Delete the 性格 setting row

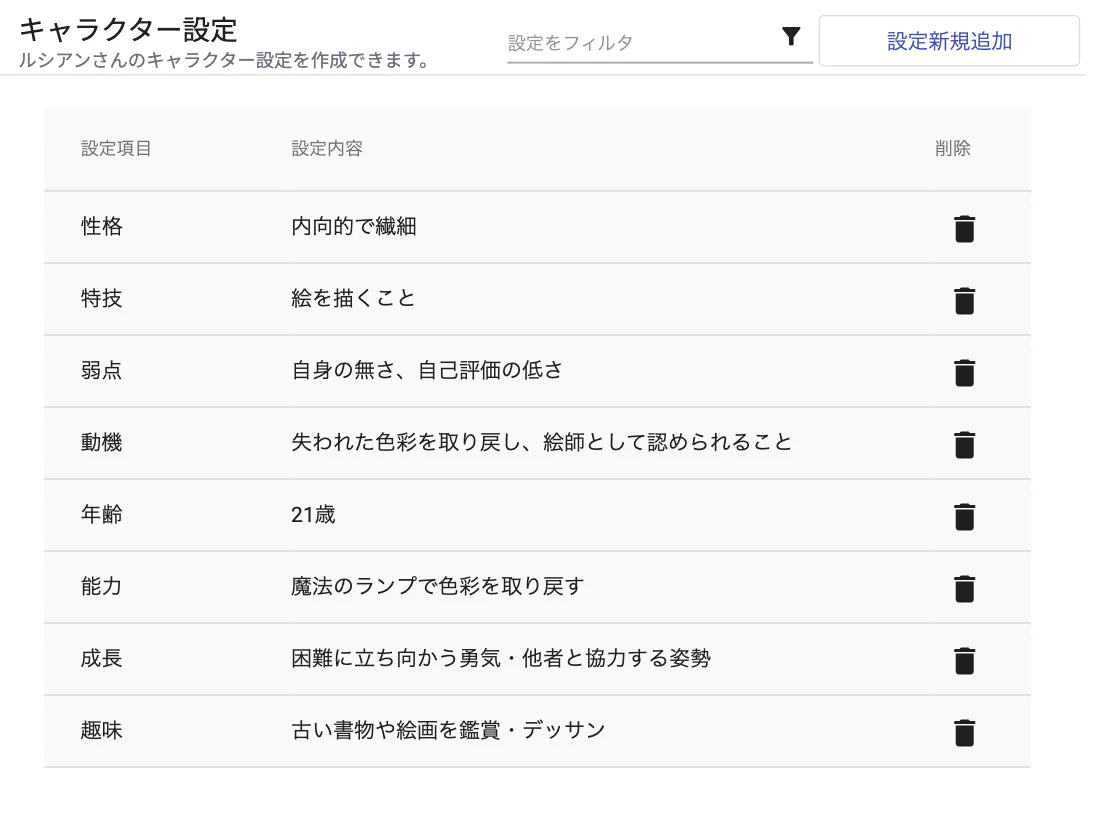point(964,228)
